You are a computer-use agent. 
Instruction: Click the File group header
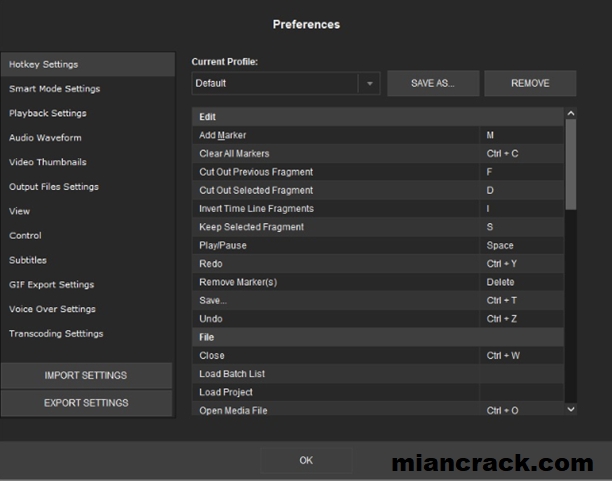point(378,337)
